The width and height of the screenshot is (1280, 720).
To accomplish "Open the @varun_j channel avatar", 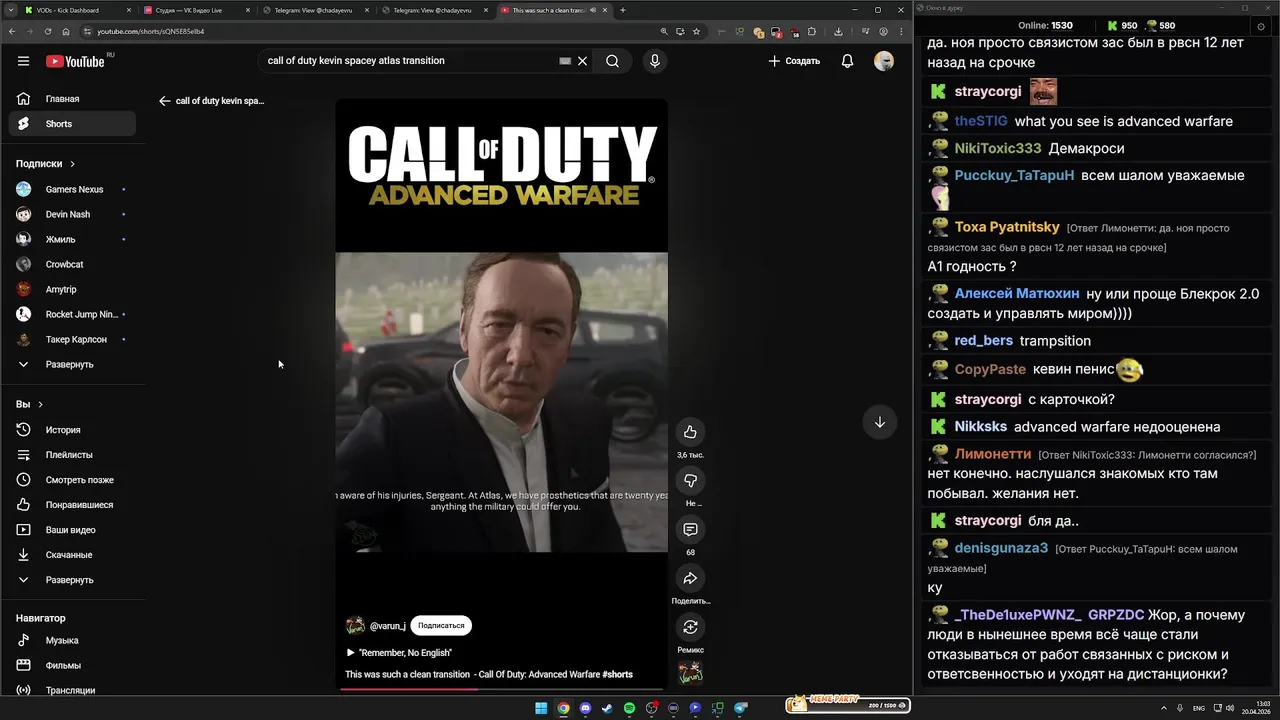I will point(355,626).
